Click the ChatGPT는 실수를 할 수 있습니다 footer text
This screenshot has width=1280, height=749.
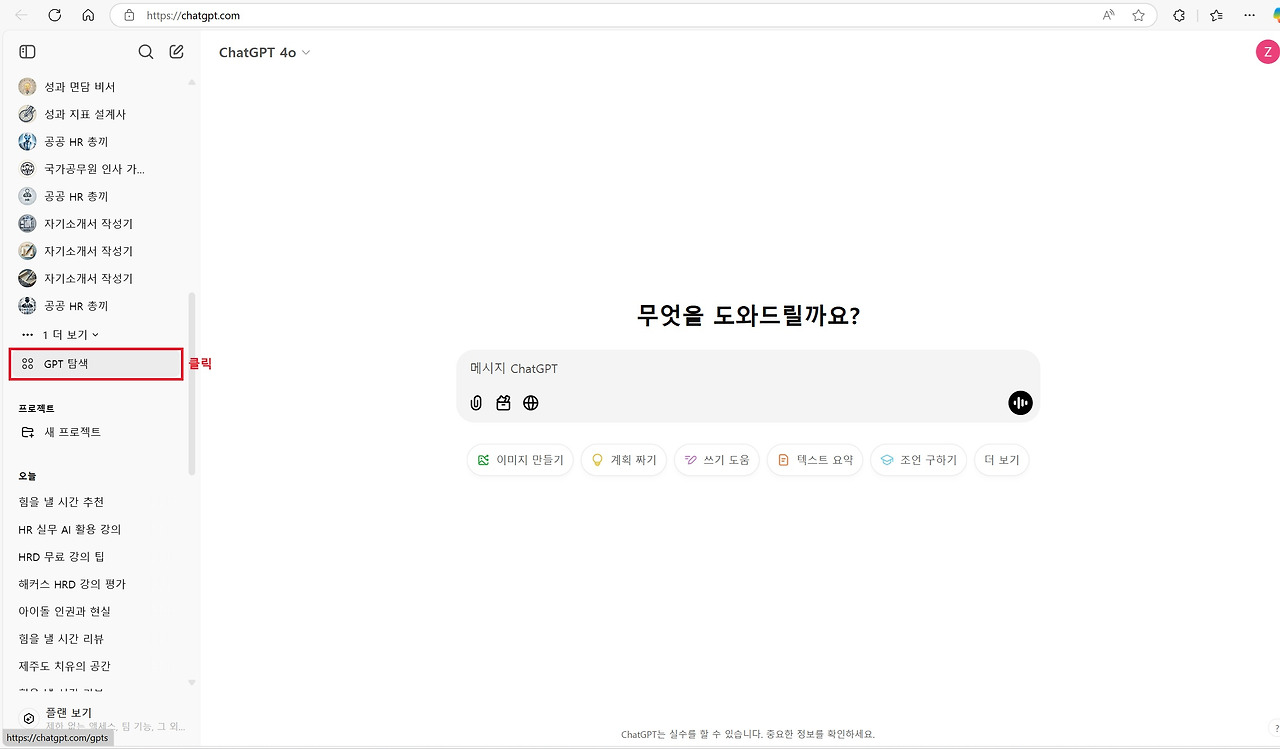pos(748,734)
